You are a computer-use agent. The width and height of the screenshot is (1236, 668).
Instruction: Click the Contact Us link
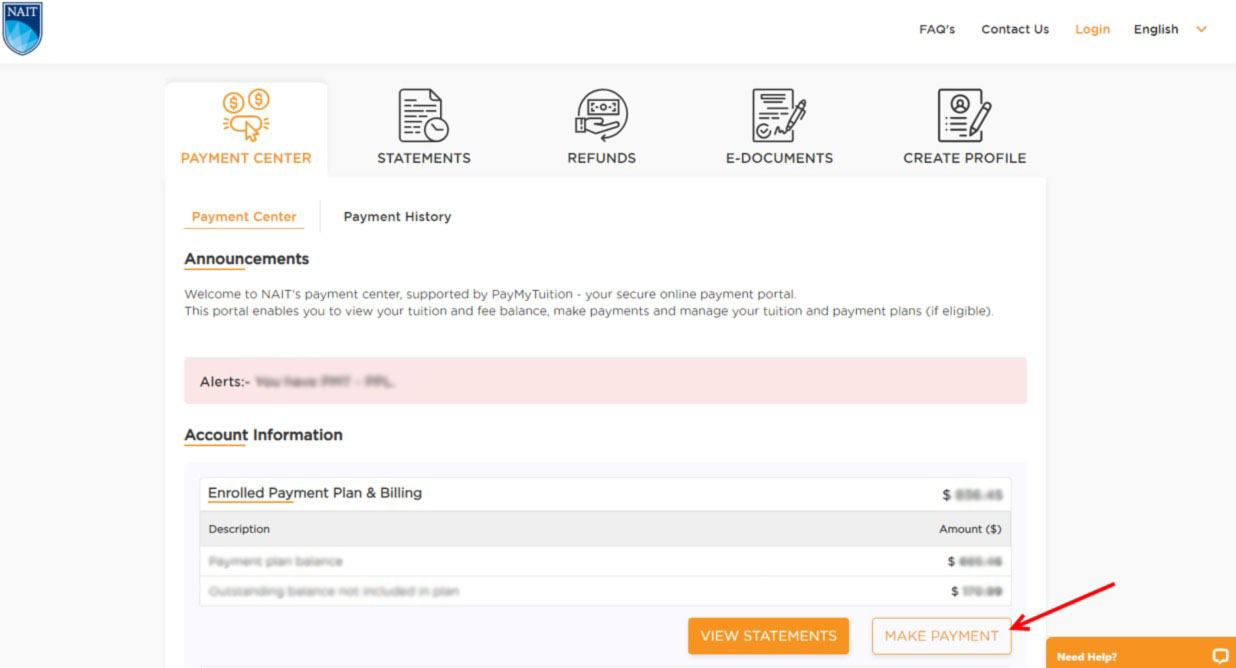[x=1015, y=29]
